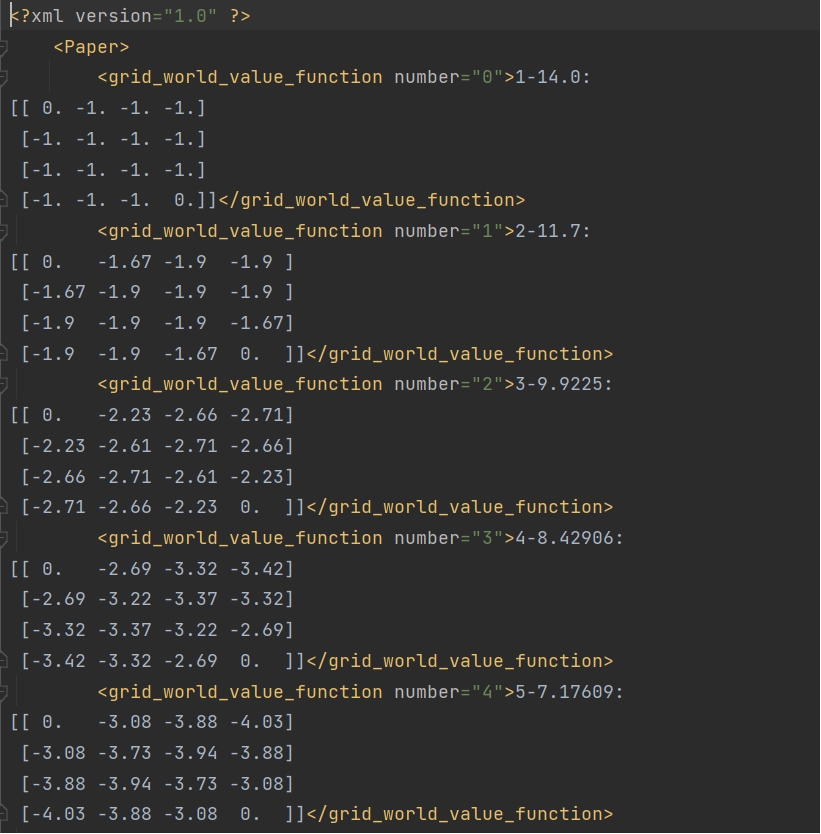The height and width of the screenshot is (834, 821).
Task: Fold the grid_world_value_function number 3 element
Action: (x=4, y=538)
